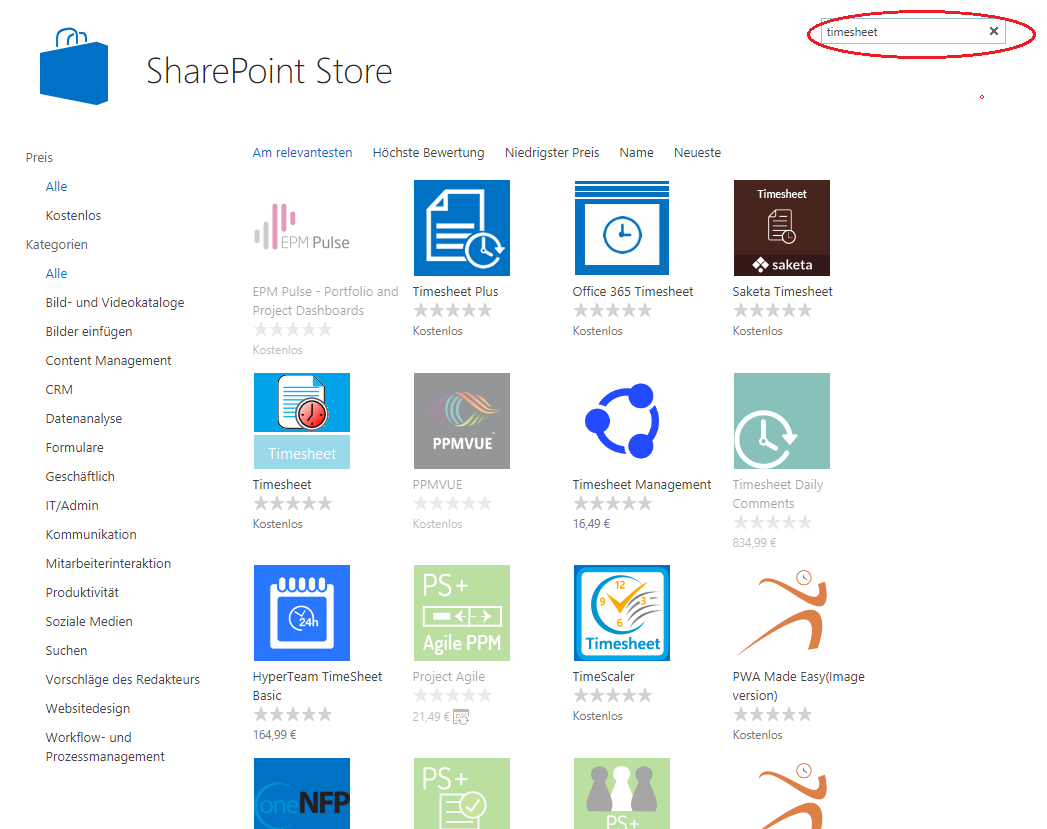Open the Saketa Timesheet title link

(x=783, y=291)
